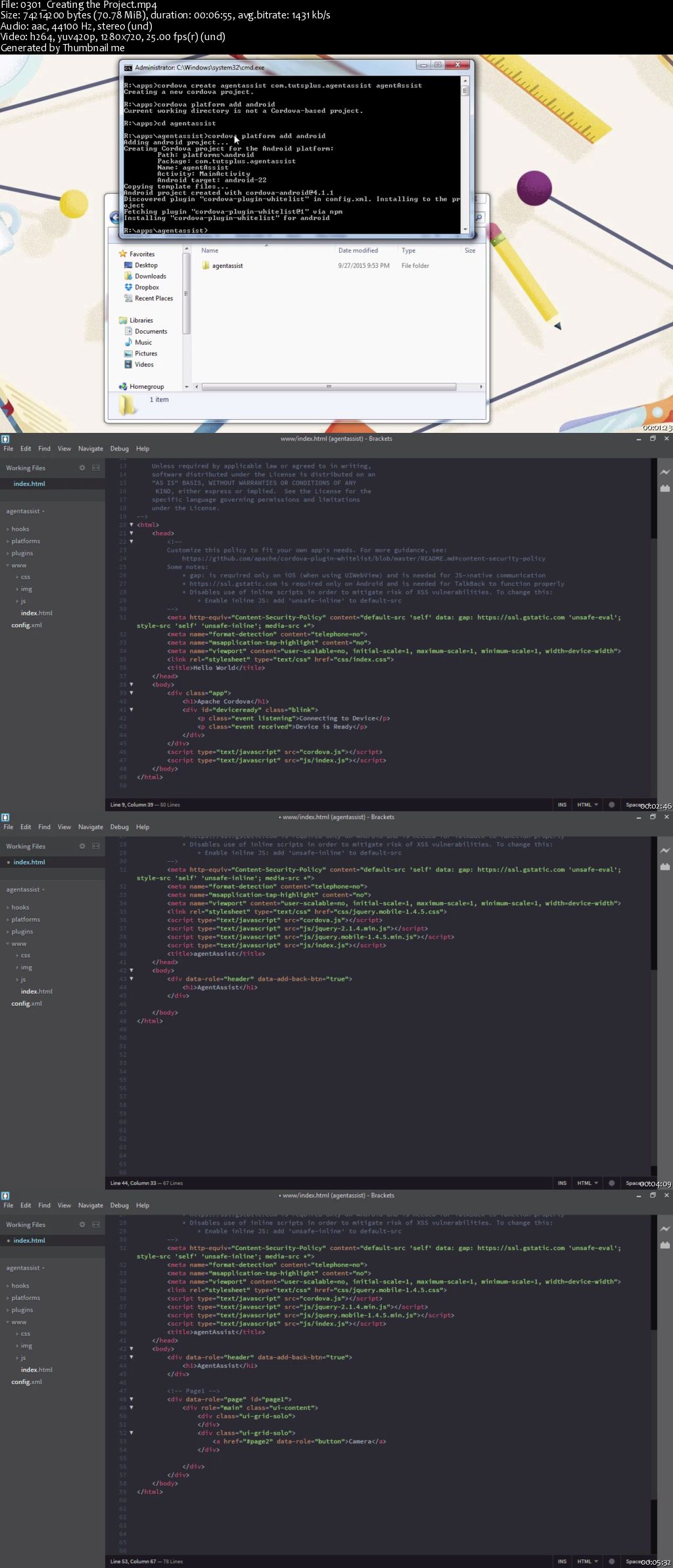Viewport: 673px width, 1568px height.
Task: Click Working Files gear icon in 00:02:46 frame
Action: click(82, 468)
